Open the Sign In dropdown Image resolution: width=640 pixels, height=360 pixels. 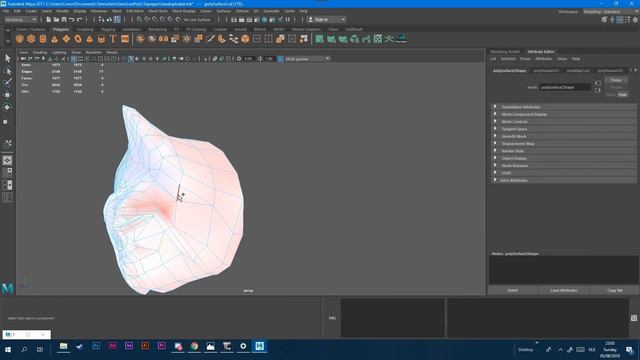[327, 20]
